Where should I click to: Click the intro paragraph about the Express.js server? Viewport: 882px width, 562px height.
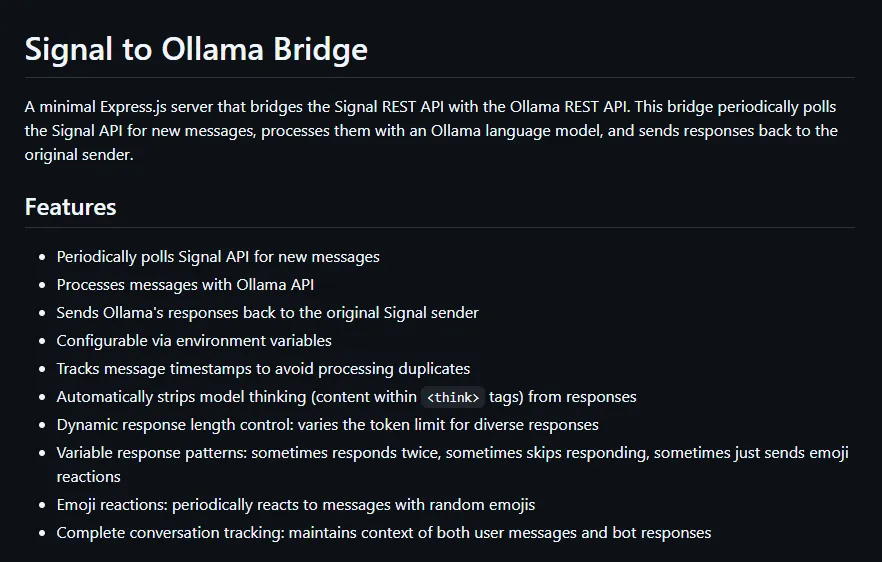[430, 131]
